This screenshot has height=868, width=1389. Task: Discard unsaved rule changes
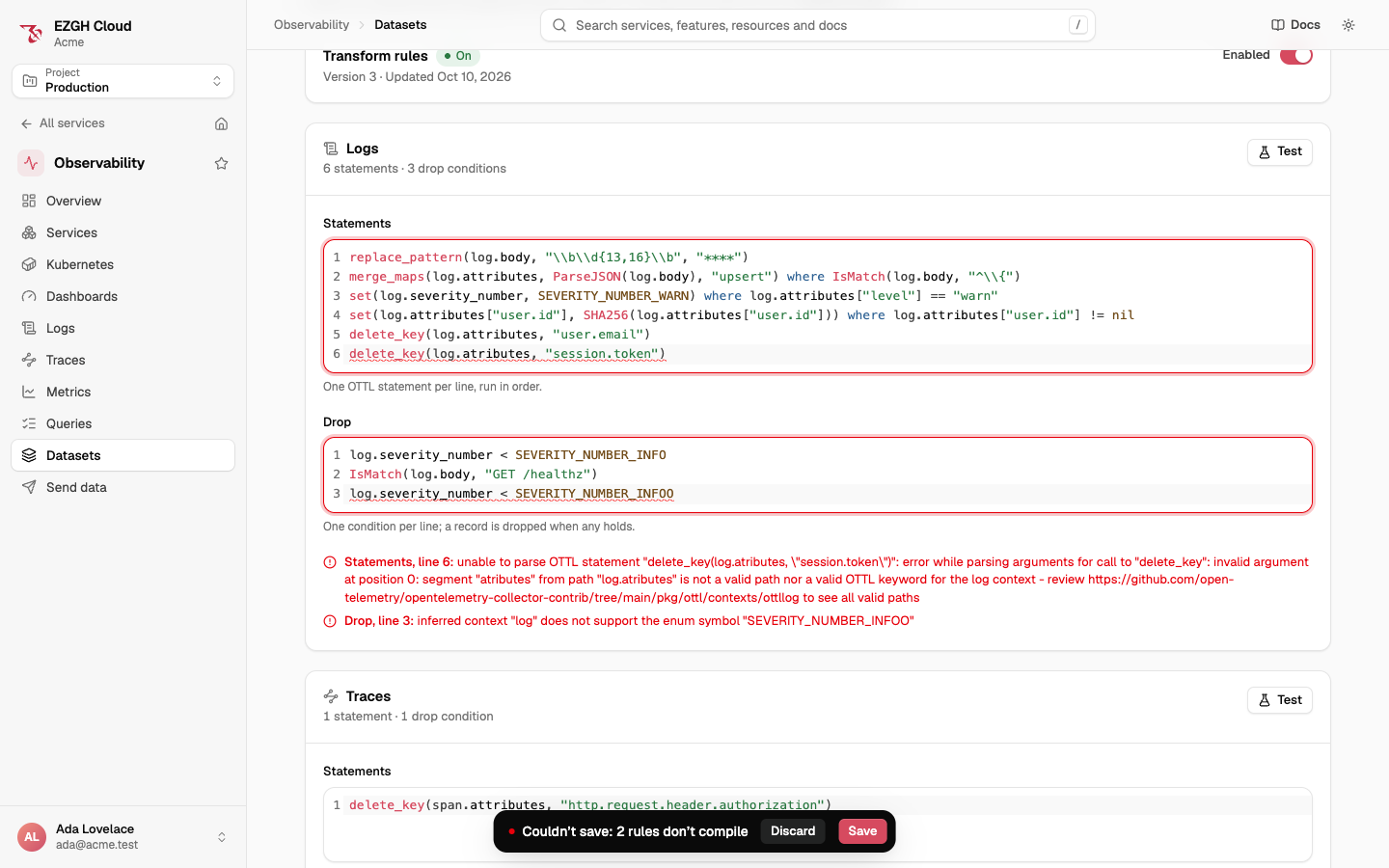[793, 831]
